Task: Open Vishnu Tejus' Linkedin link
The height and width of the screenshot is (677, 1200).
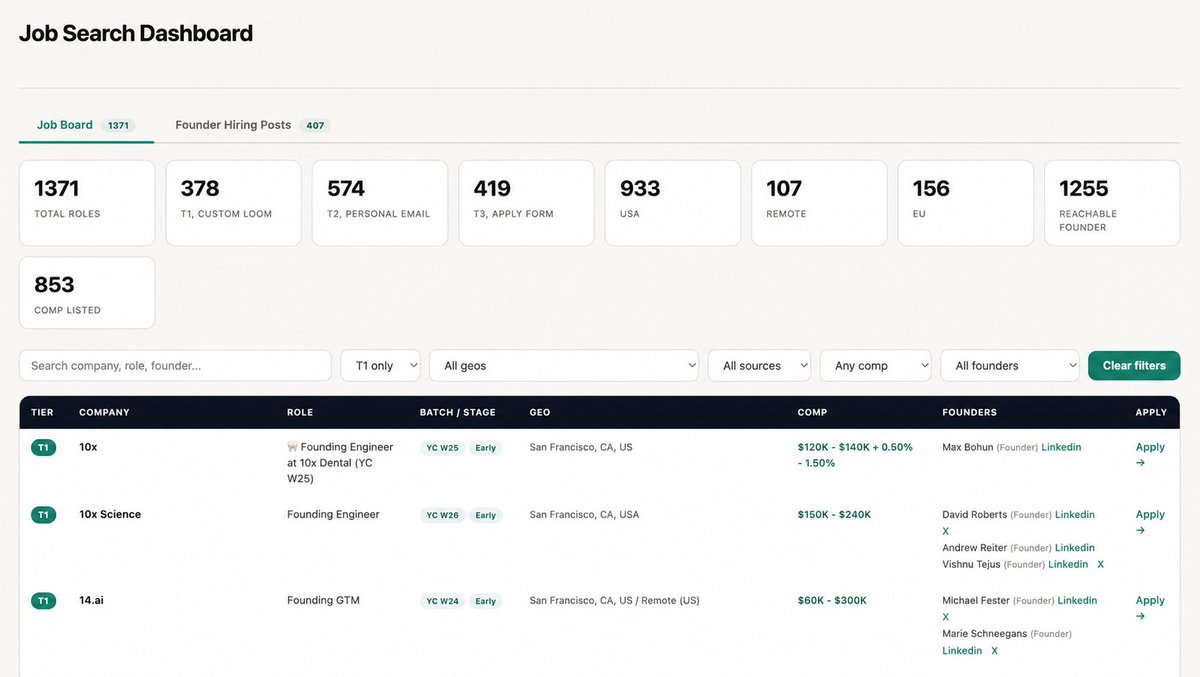Action: pyautogui.click(x=1068, y=564)
